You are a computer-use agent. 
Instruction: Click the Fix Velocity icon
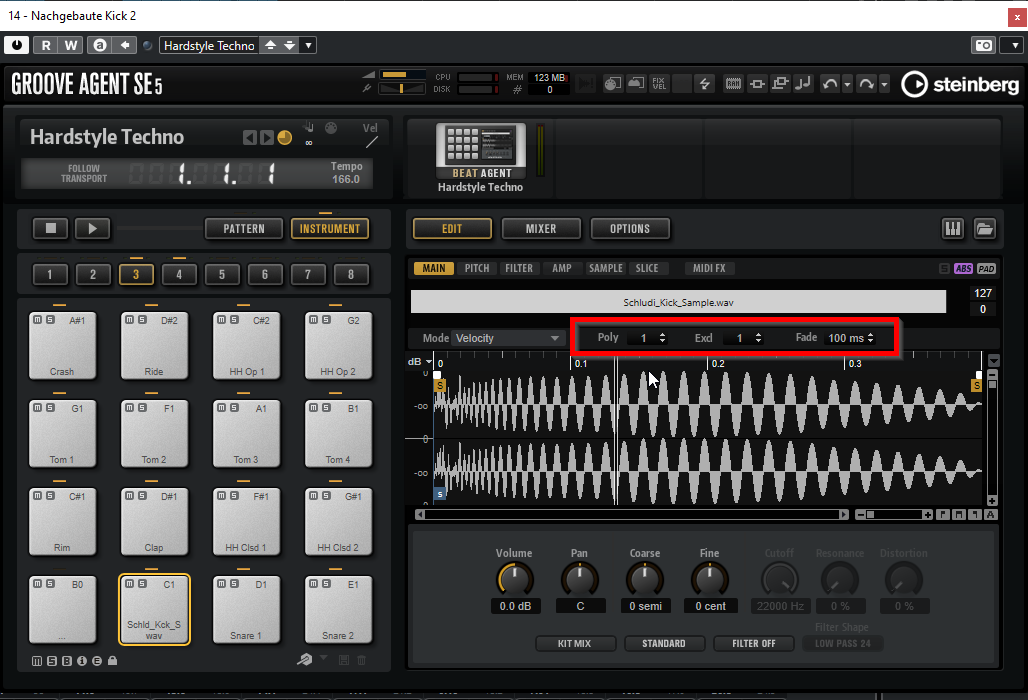[659, 84]
